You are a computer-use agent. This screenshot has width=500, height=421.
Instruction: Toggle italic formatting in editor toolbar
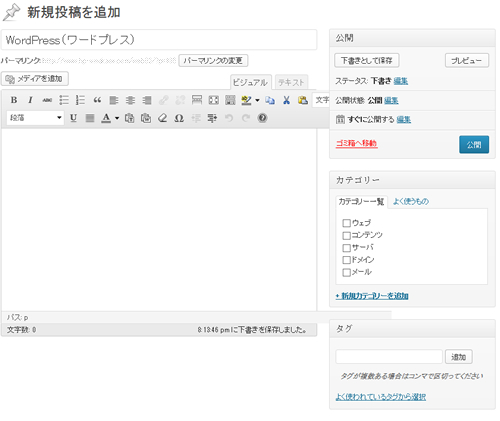[30, 100]
